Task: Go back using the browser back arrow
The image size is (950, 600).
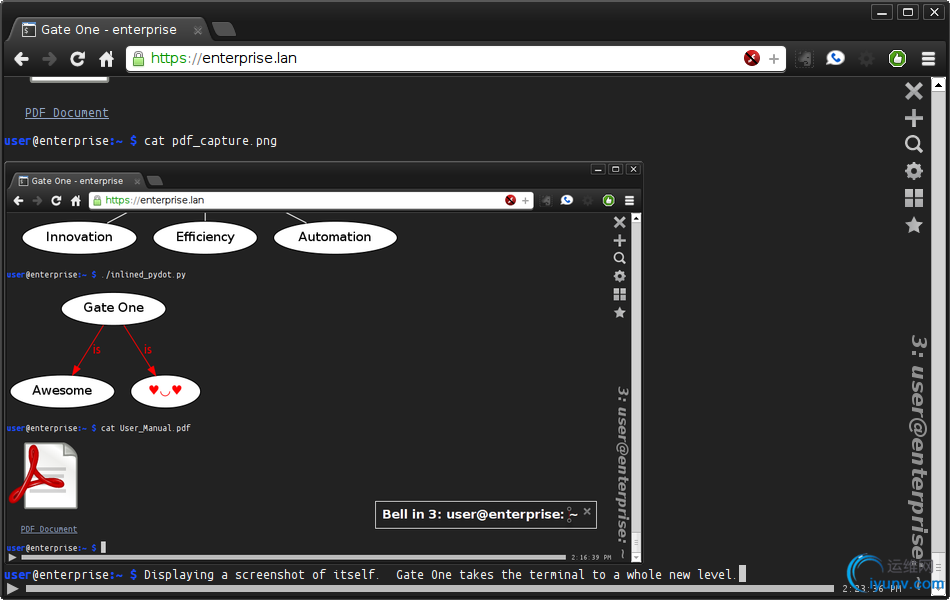Action: 21,59
